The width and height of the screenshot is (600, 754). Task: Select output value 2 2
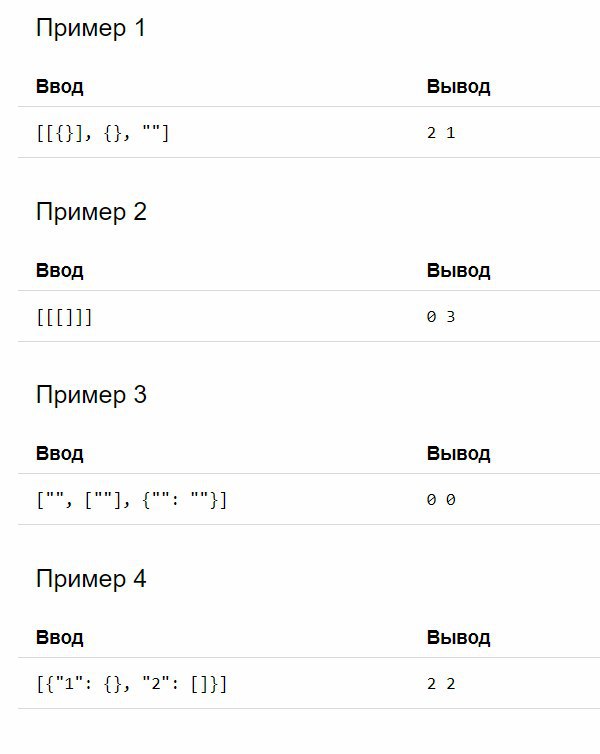[441, 684]
